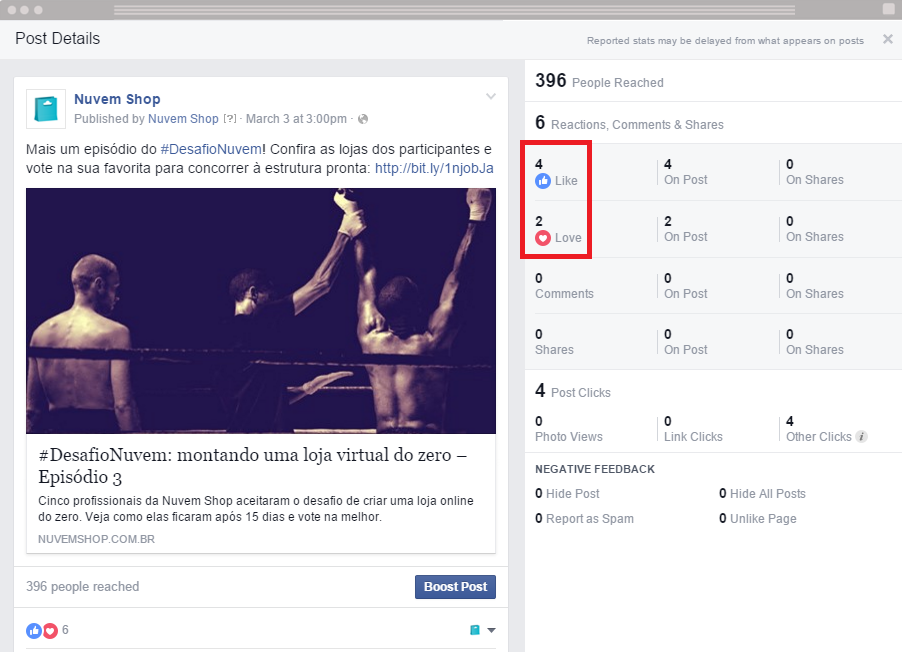Click the NEGATIVE FEEDBACK heading

coord(595,469)
